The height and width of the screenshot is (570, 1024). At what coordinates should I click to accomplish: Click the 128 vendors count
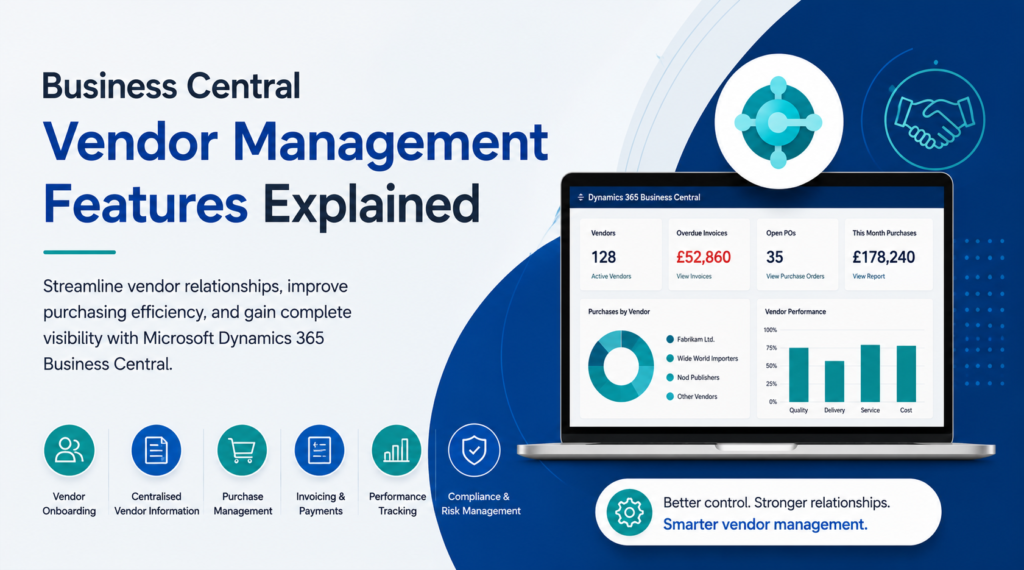pos(603,257)
